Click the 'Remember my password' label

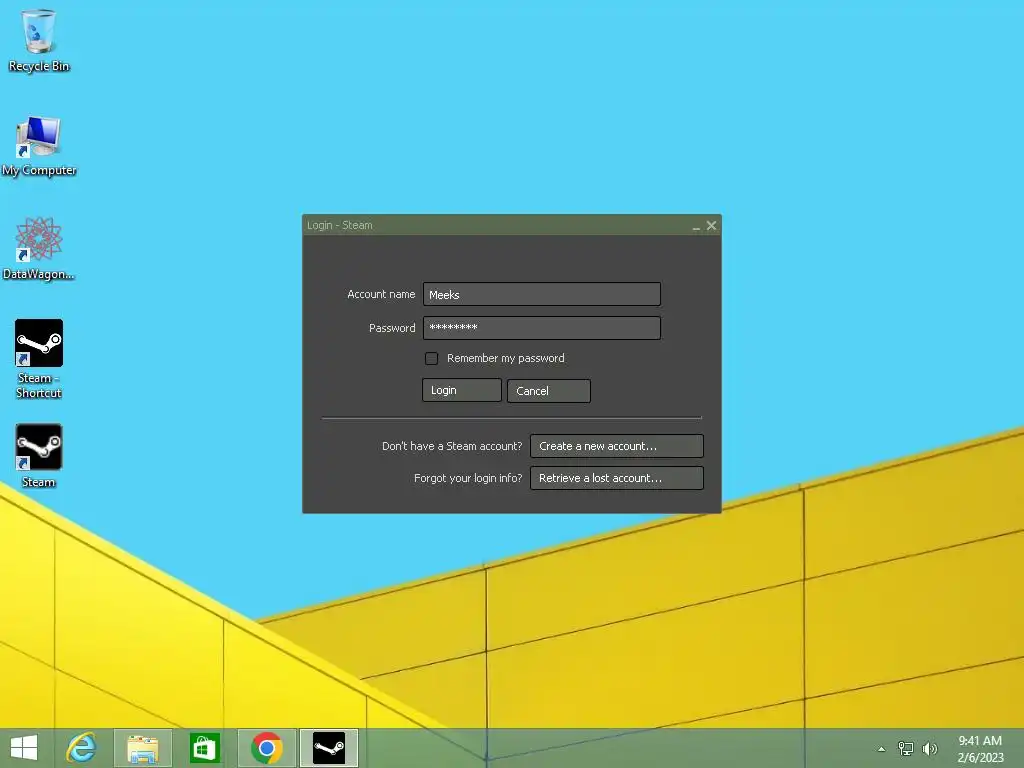[505, 358]
